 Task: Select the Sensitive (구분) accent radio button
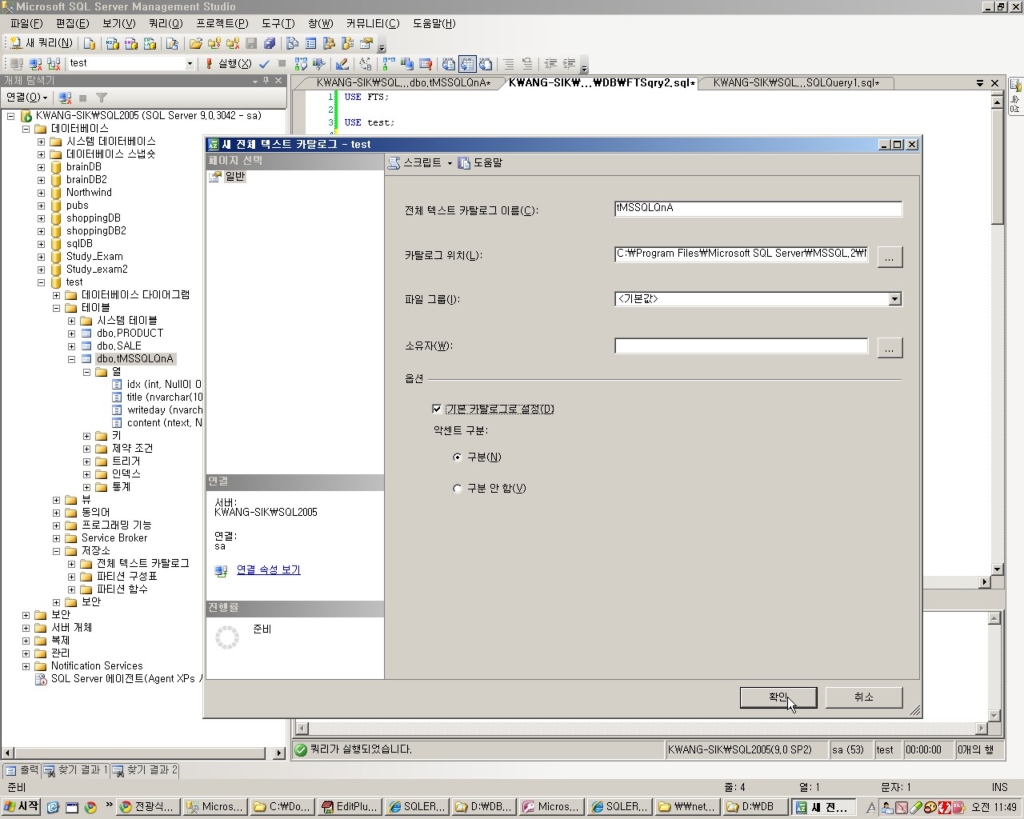pyautogui.click(x=457, y=457)
